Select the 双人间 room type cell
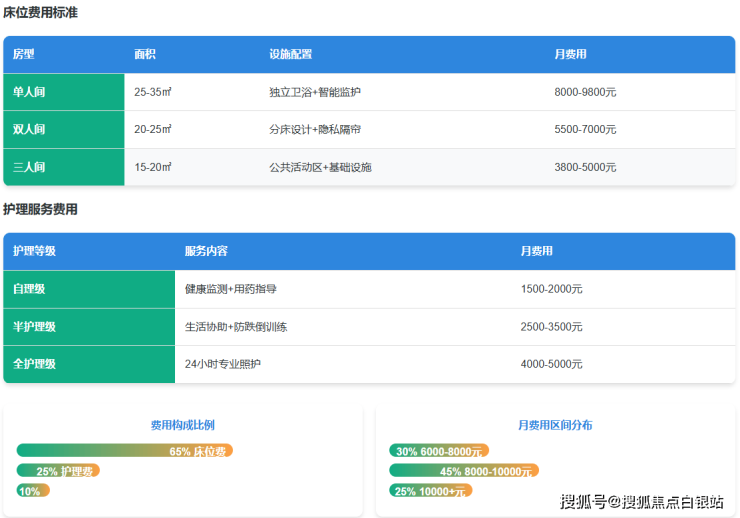The width and height of the screenshot is (740, 518). [29, 130]
